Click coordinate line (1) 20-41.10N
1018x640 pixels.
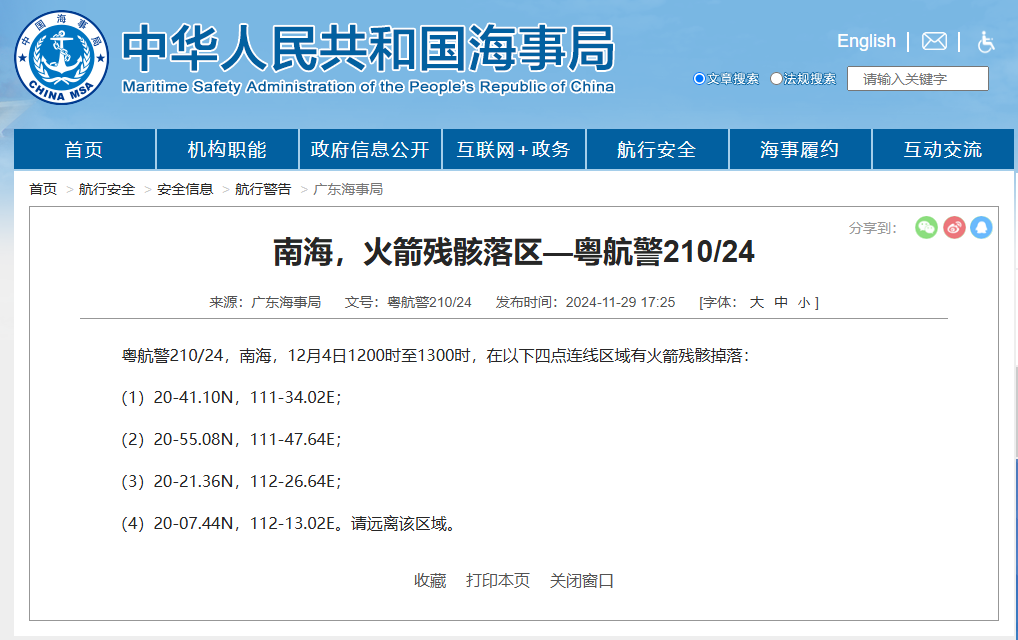pos(232,397)
